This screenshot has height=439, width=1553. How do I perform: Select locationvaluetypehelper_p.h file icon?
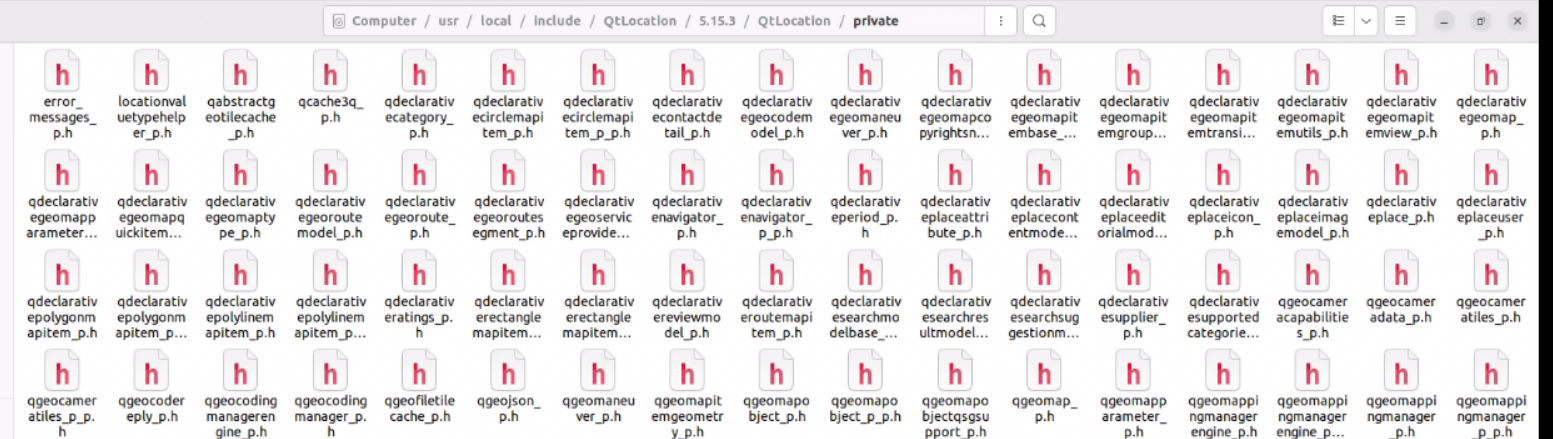coord(152,71)
